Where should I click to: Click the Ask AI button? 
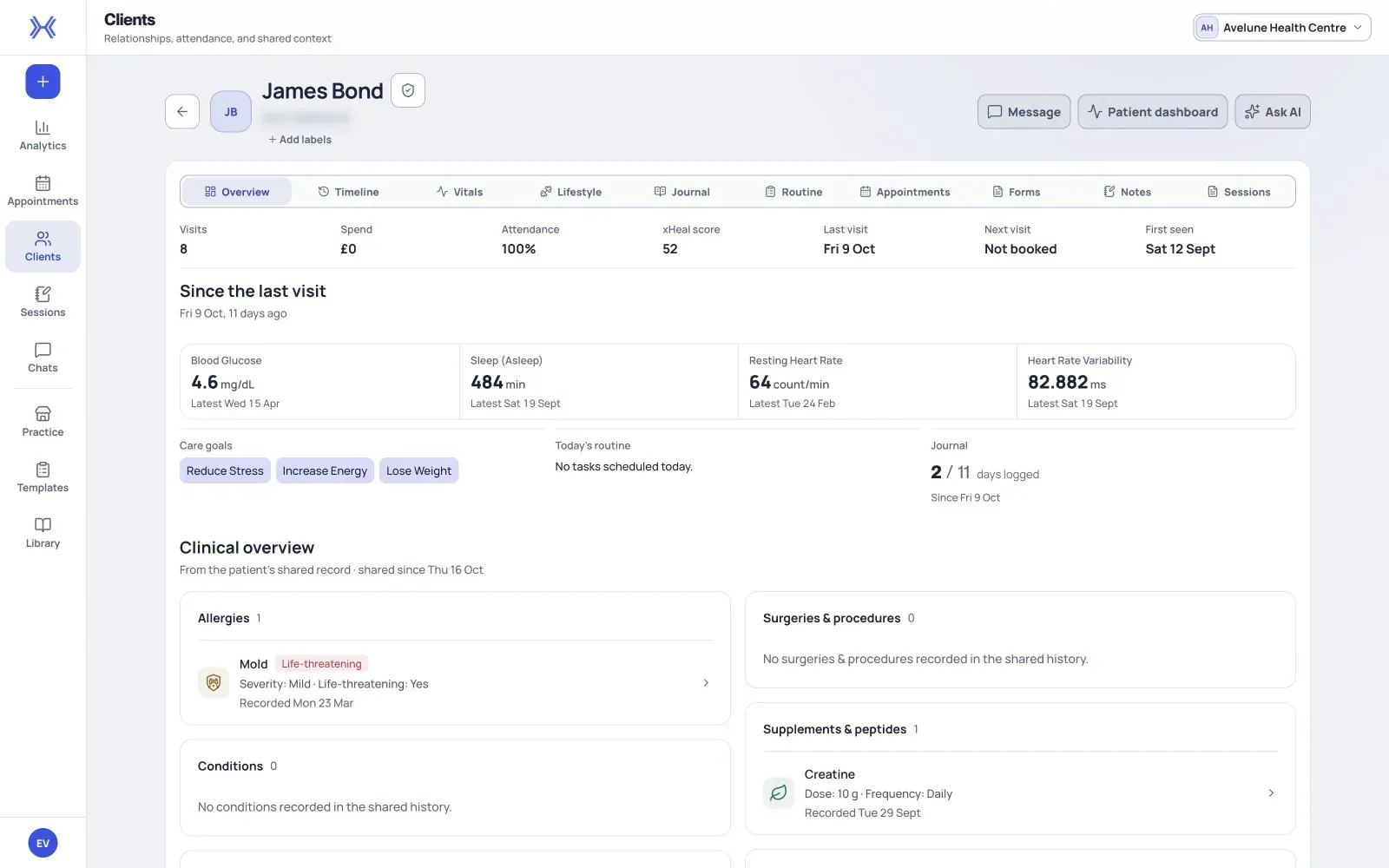coord(1273,112)
